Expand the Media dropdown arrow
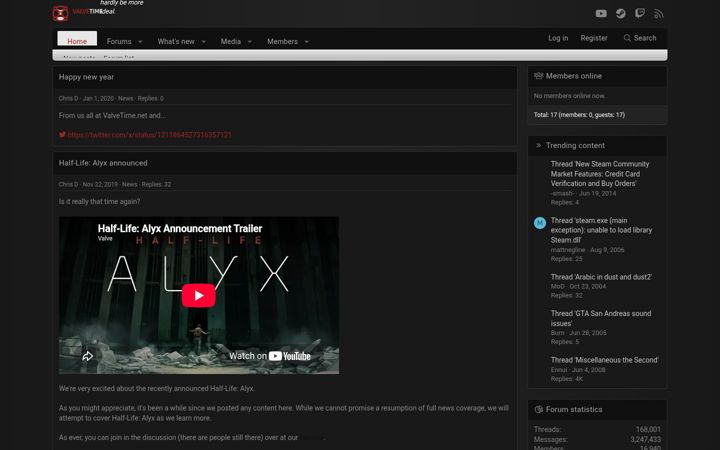This screenshot has width=720, height=450. pos(250,42)
